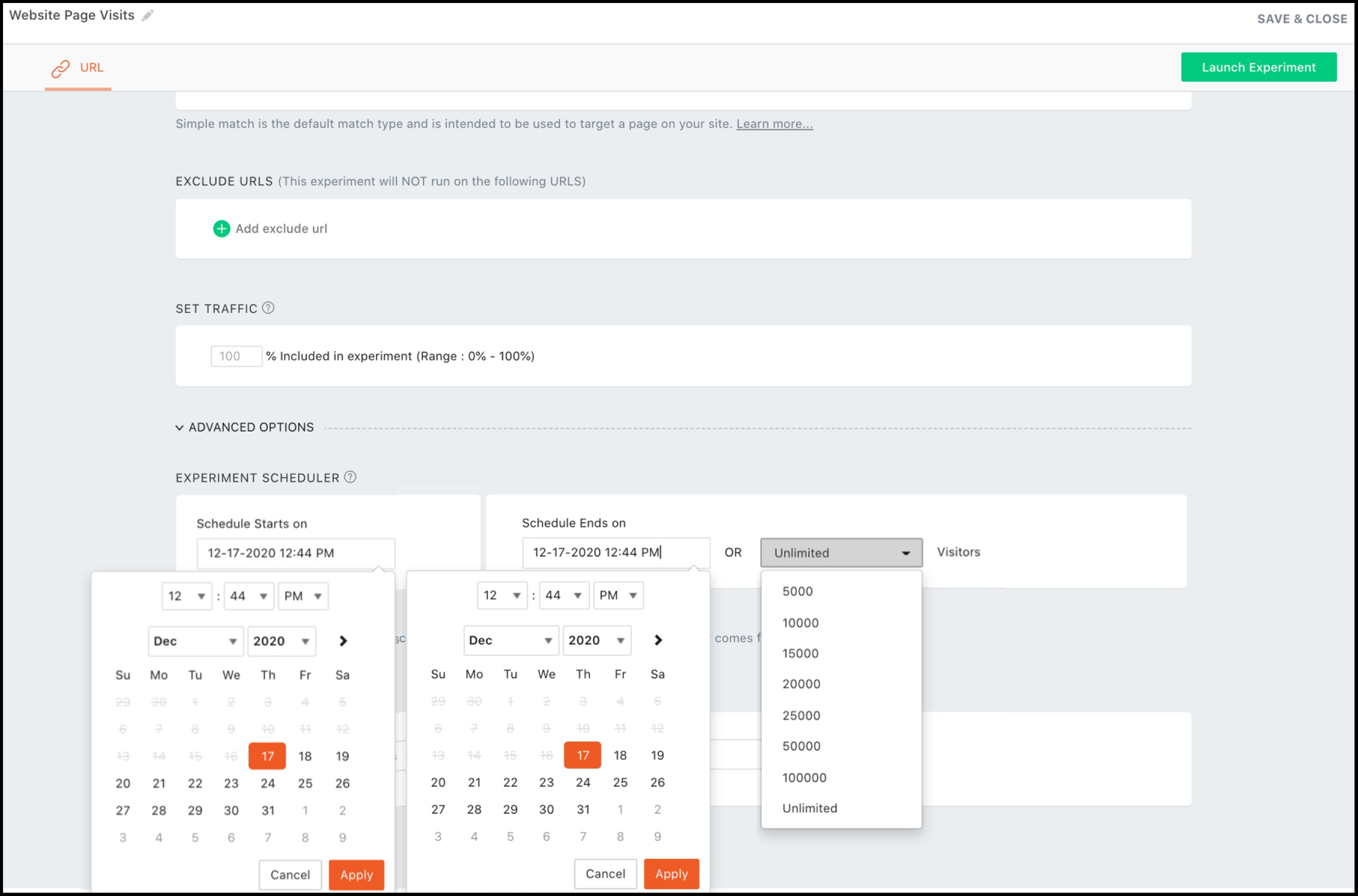Click the Set Traffic help question icon
Viewport: 1358px width, 896px height.
point(268,308)
